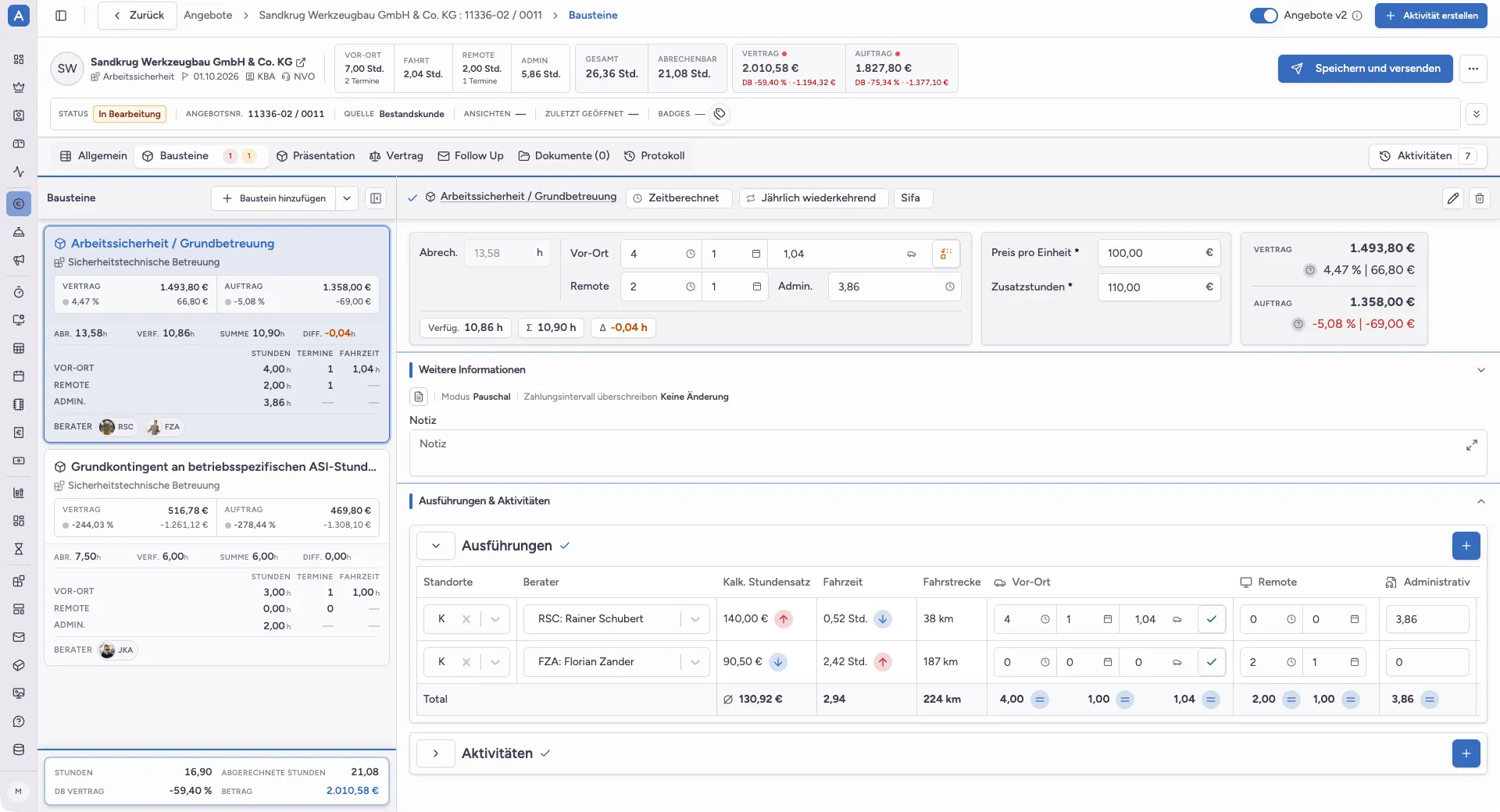The image size is (1500, 812).
Task: Go back with the Zurück button
Action: tap(137, 16)
